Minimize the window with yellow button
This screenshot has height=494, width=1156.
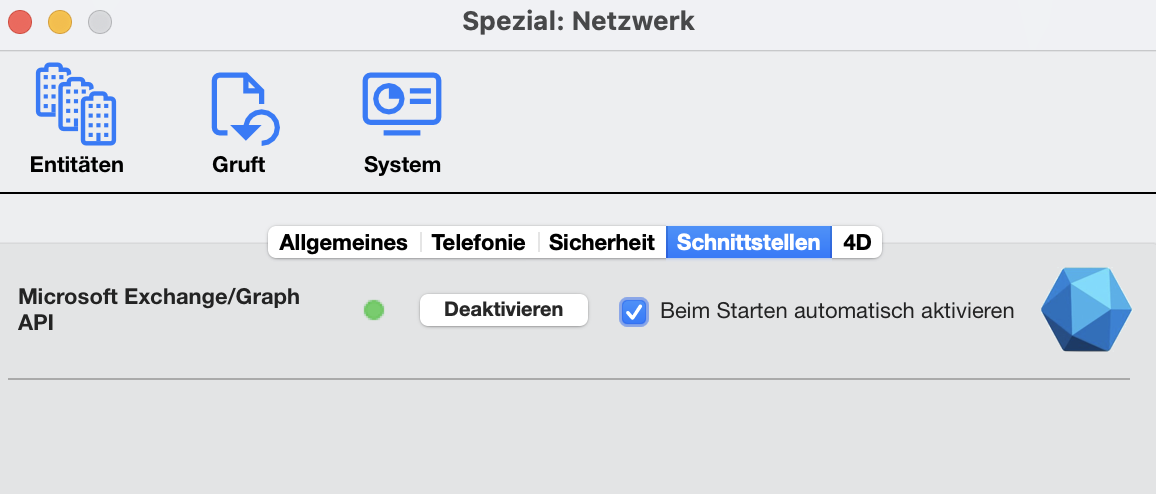coord(60,21)
